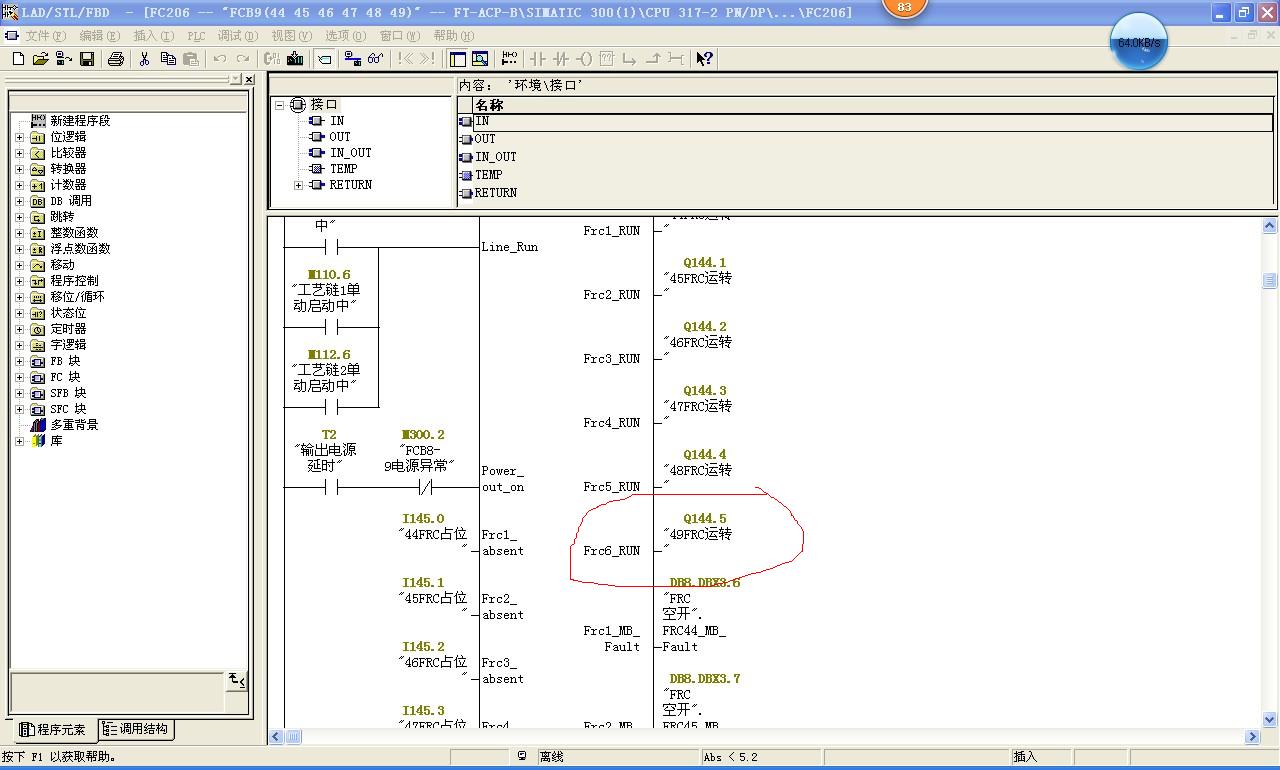This screenshot has height=770, width=1280.
Task: Open the 选项 menu
Action: [346, 35]
